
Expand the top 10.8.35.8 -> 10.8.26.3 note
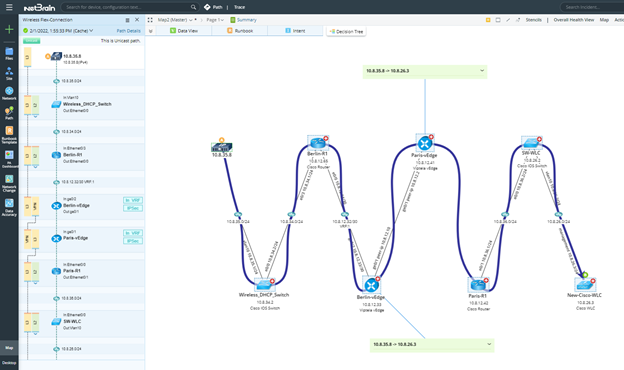tap(482, 71)
